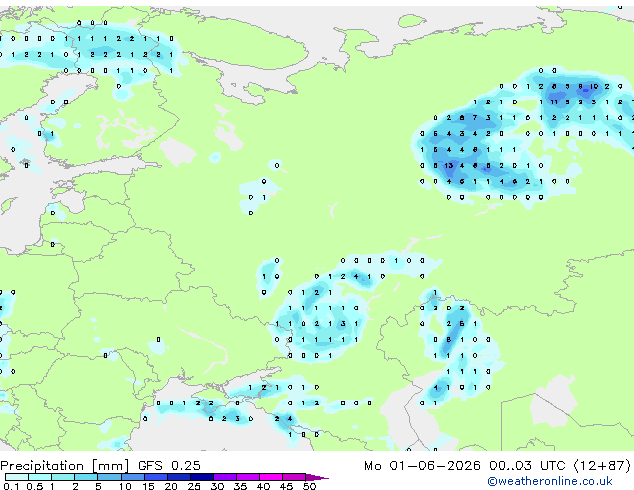Click the legend's over-50 arrow tip
Screen dimensions: 634x490
317,477
